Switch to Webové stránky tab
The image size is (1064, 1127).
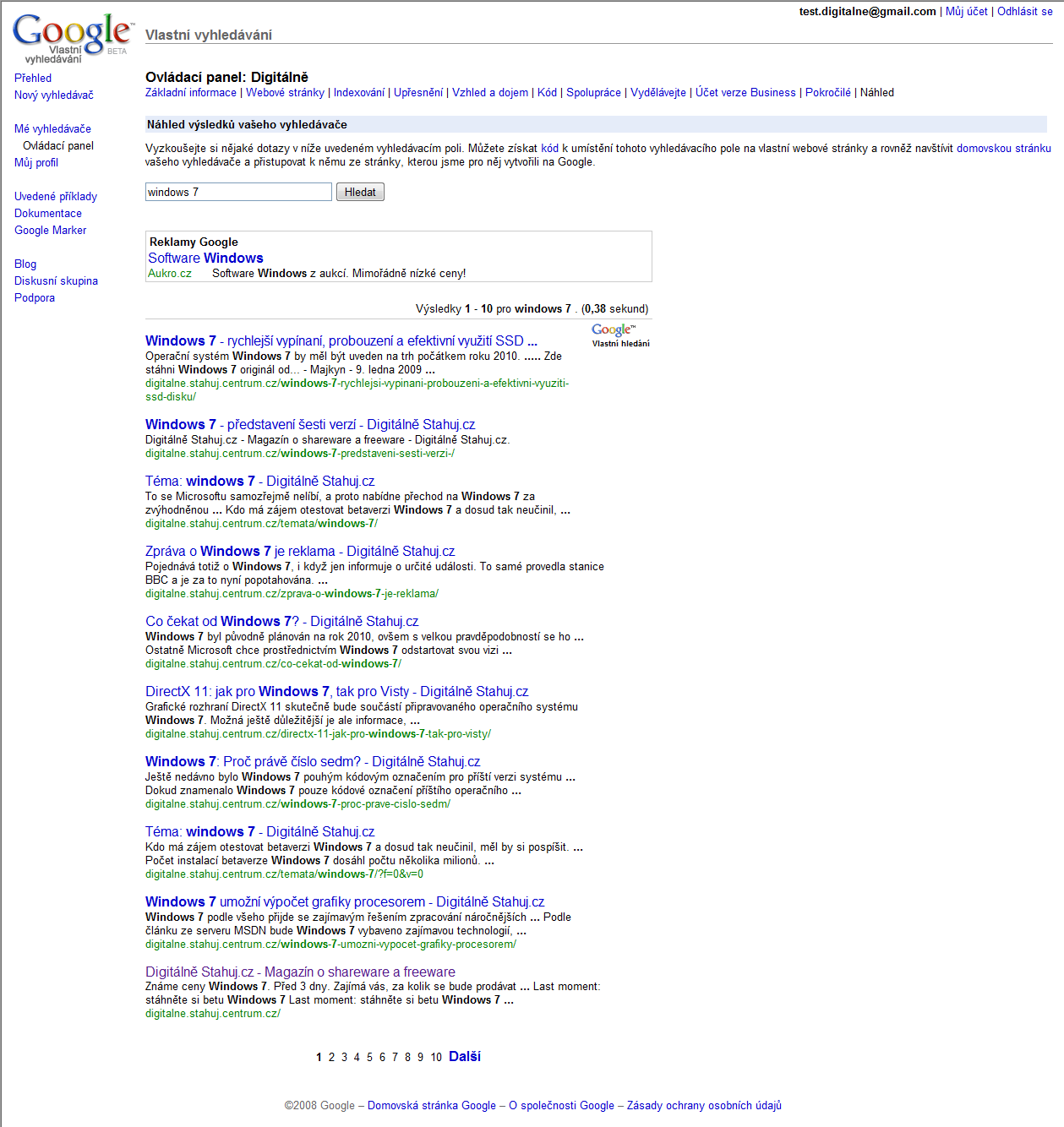(x=285, y=92)
